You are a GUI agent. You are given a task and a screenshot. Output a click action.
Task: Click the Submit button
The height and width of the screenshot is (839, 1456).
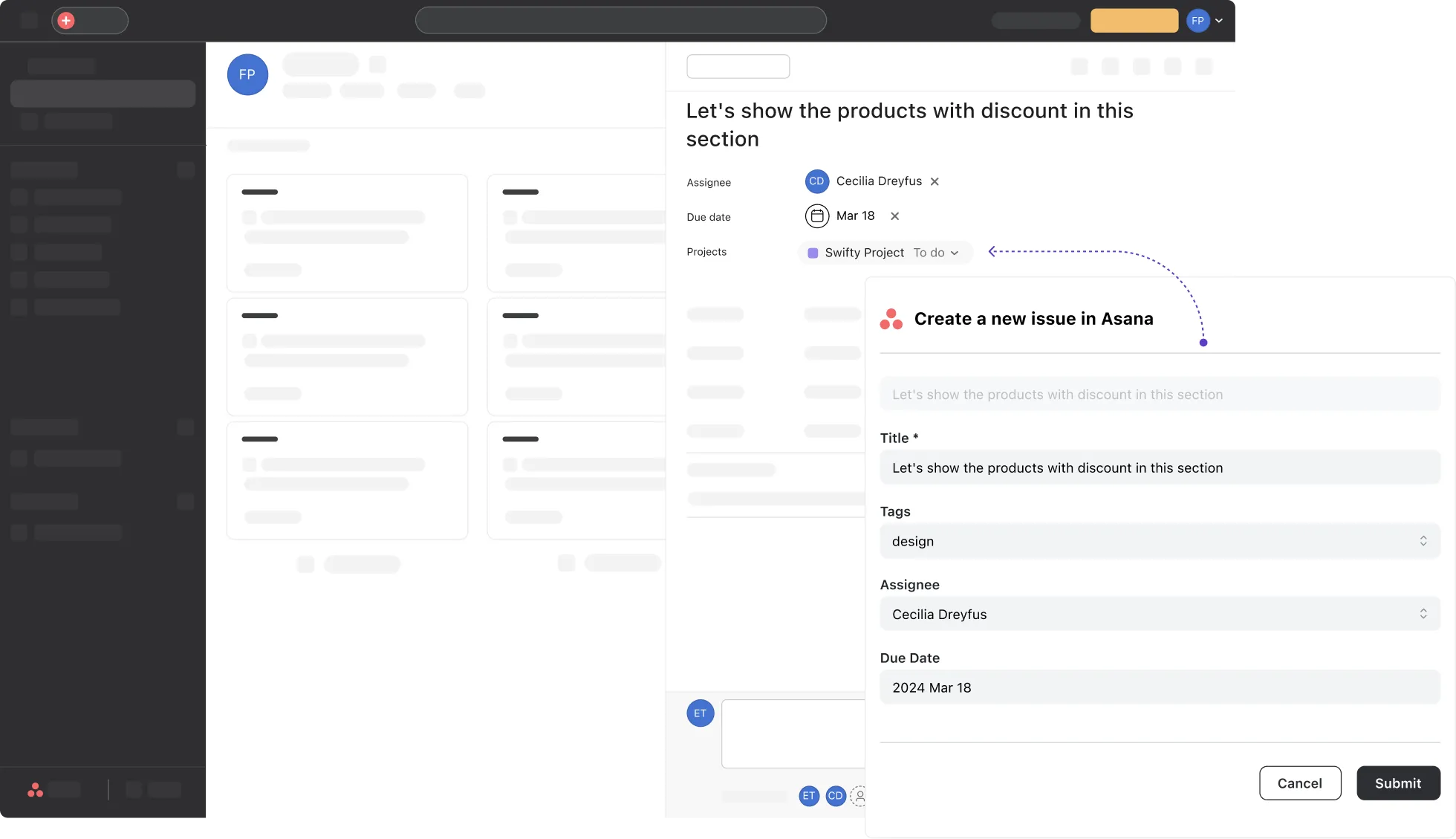1398,783
